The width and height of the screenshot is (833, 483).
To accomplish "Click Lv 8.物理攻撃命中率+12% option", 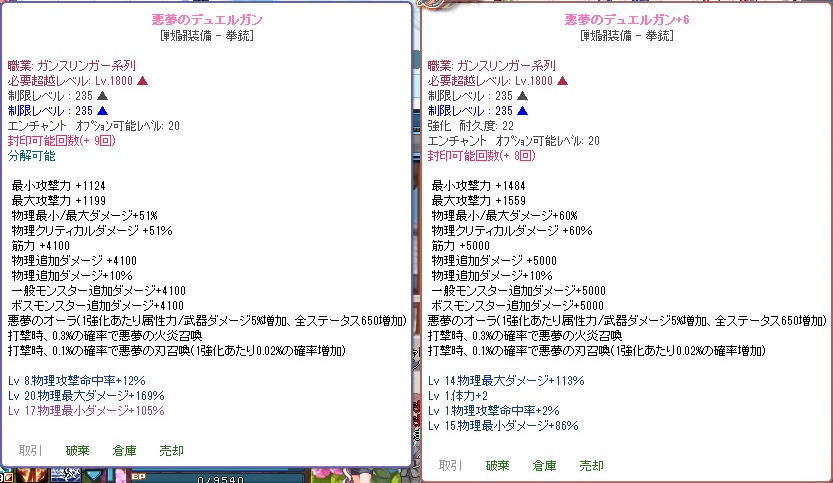I will [x=76, y=381].
